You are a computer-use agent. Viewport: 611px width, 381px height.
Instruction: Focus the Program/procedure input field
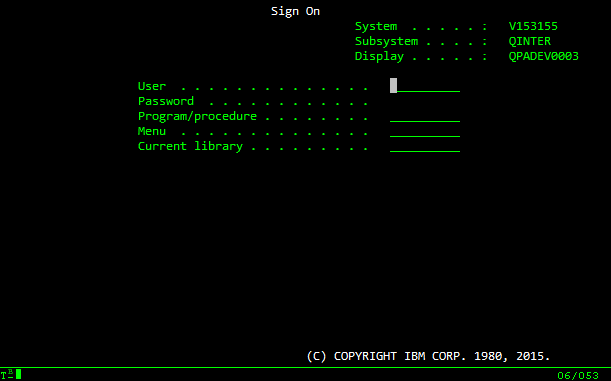(x=425, y=116)
